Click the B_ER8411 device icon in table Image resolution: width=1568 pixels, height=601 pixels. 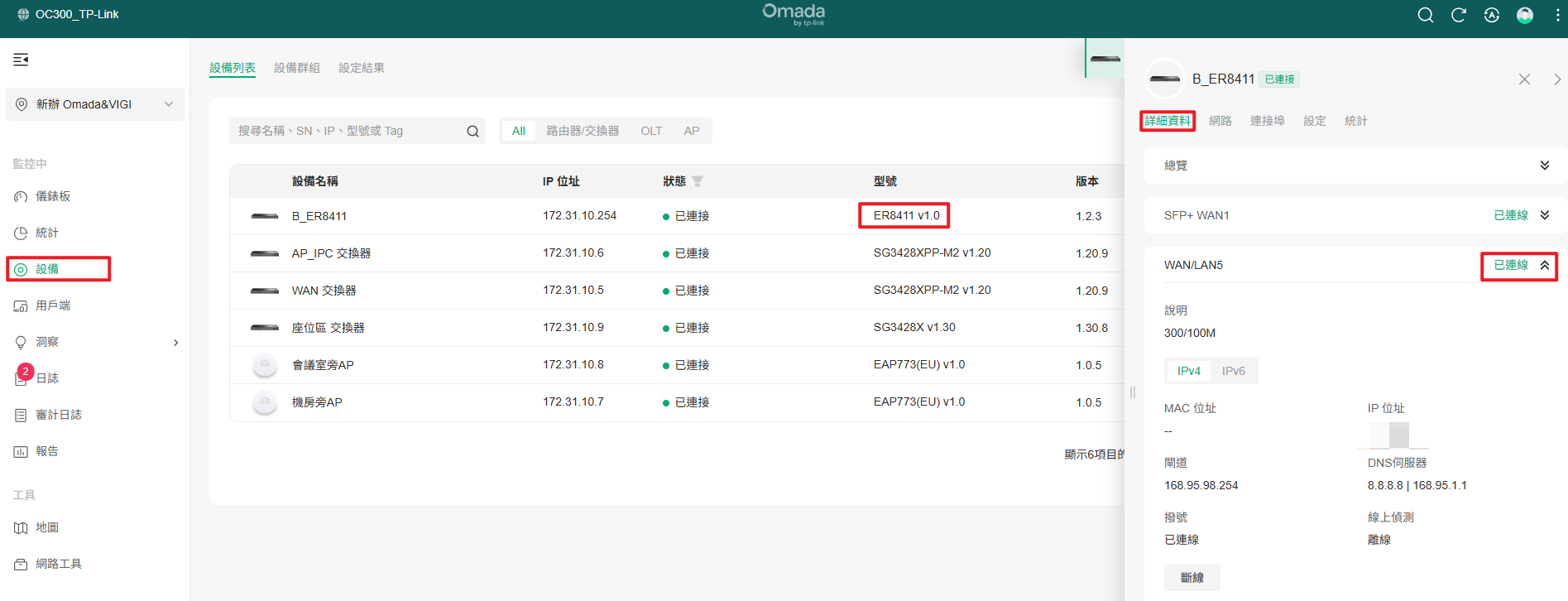pyautogui.click(x=265, y=216)
